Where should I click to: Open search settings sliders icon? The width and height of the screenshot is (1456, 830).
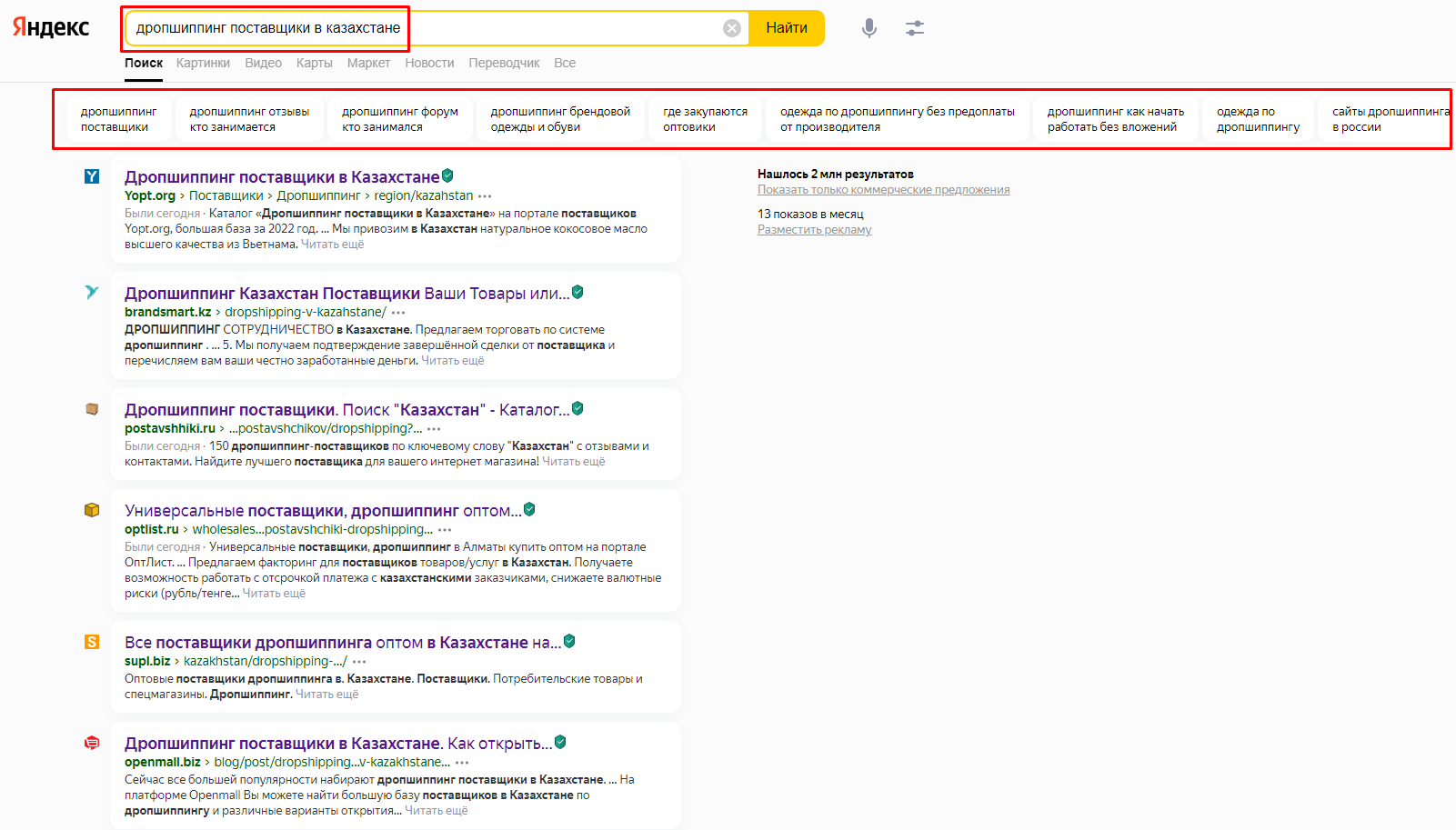click(x=915, y=28)
